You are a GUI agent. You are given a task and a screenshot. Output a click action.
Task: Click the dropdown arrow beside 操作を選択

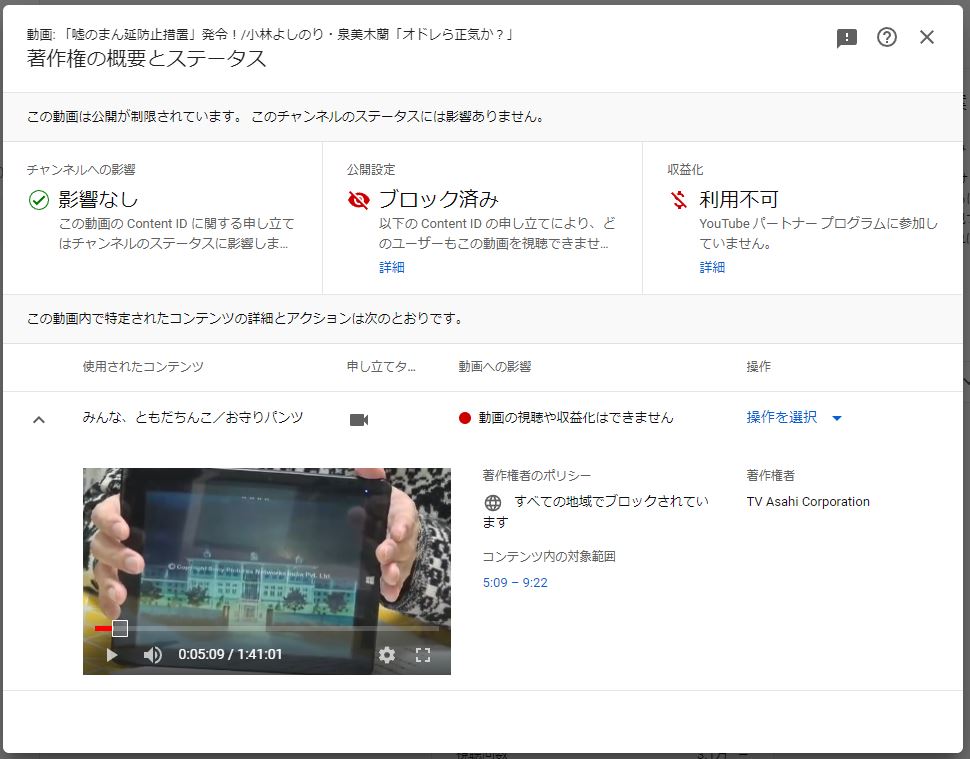(837, 418)
